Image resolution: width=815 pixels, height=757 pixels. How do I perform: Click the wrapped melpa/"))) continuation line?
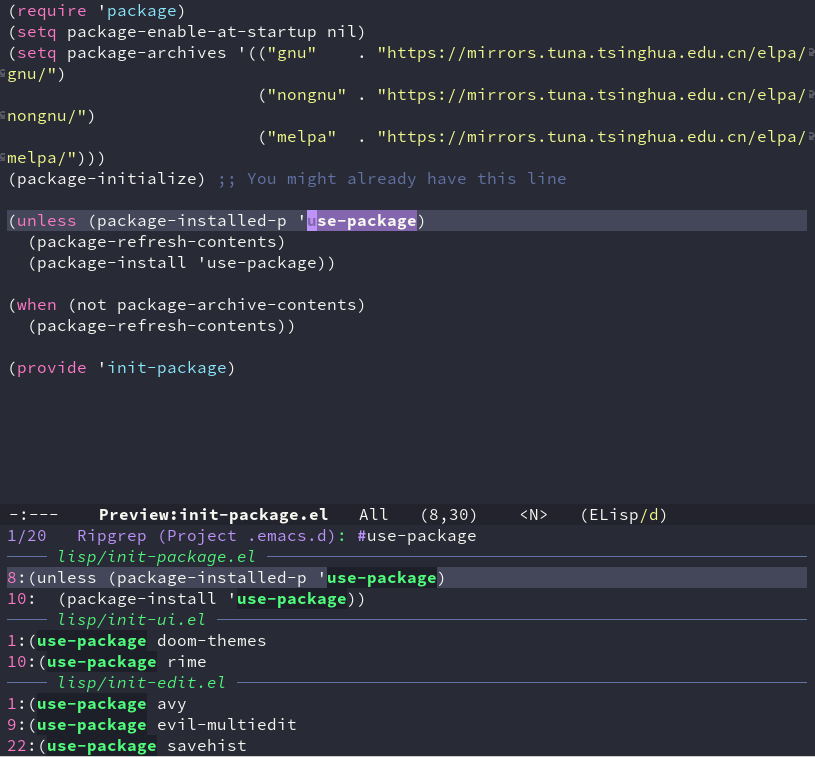pyautogui.click(x=56, y=158)
